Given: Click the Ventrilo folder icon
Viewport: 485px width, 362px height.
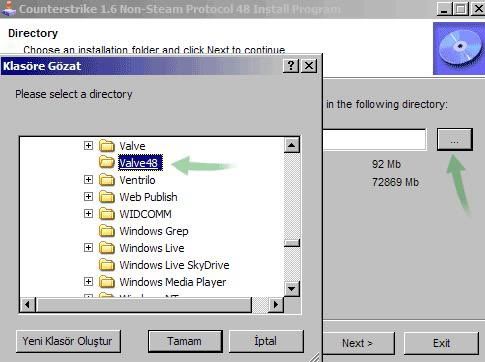Looking at the screenshot, I should [x=107, y=180].
